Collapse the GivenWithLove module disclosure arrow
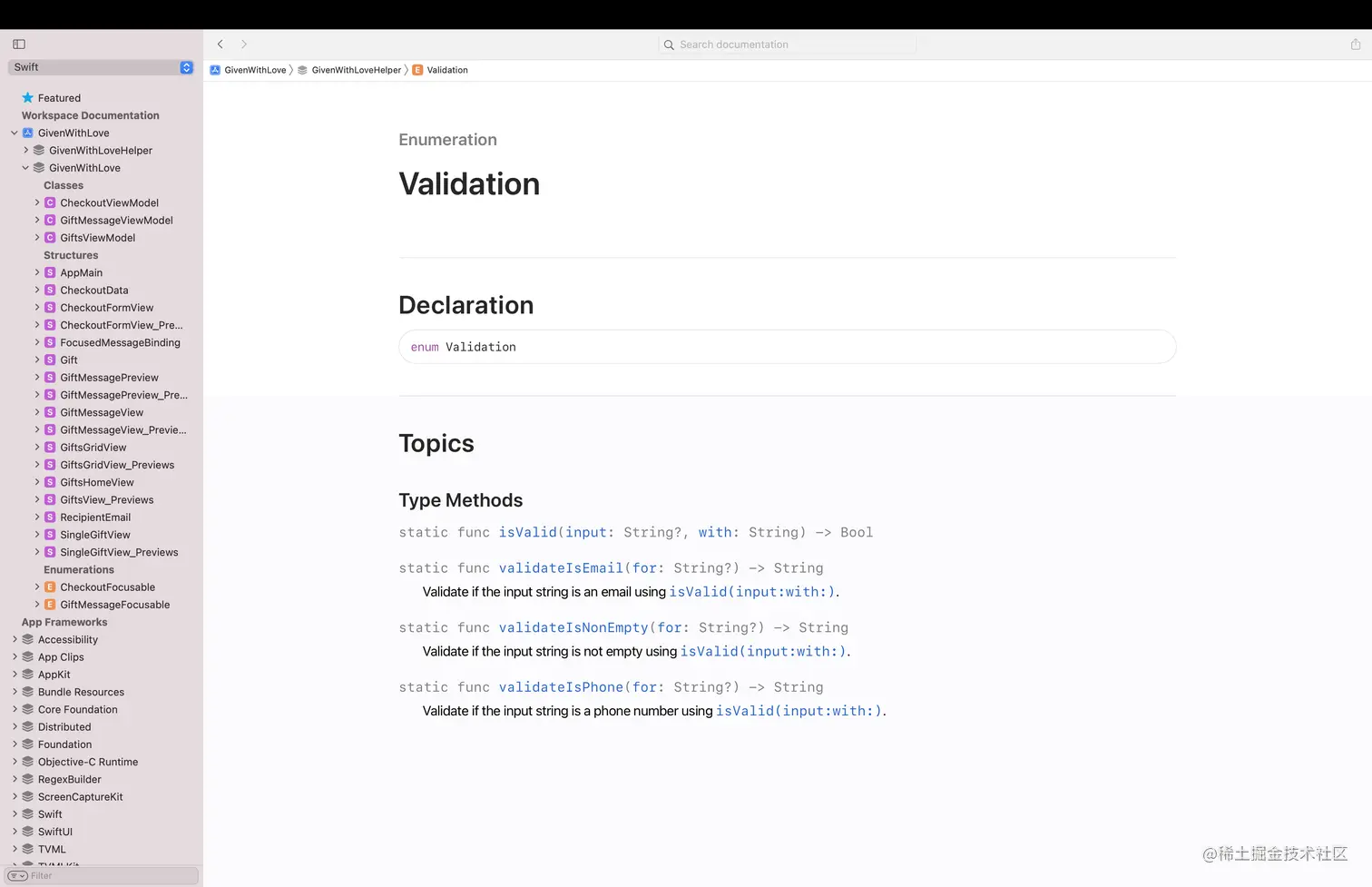Image resolution: width=1372 pixels, height=887 pixels. [25, 168]
